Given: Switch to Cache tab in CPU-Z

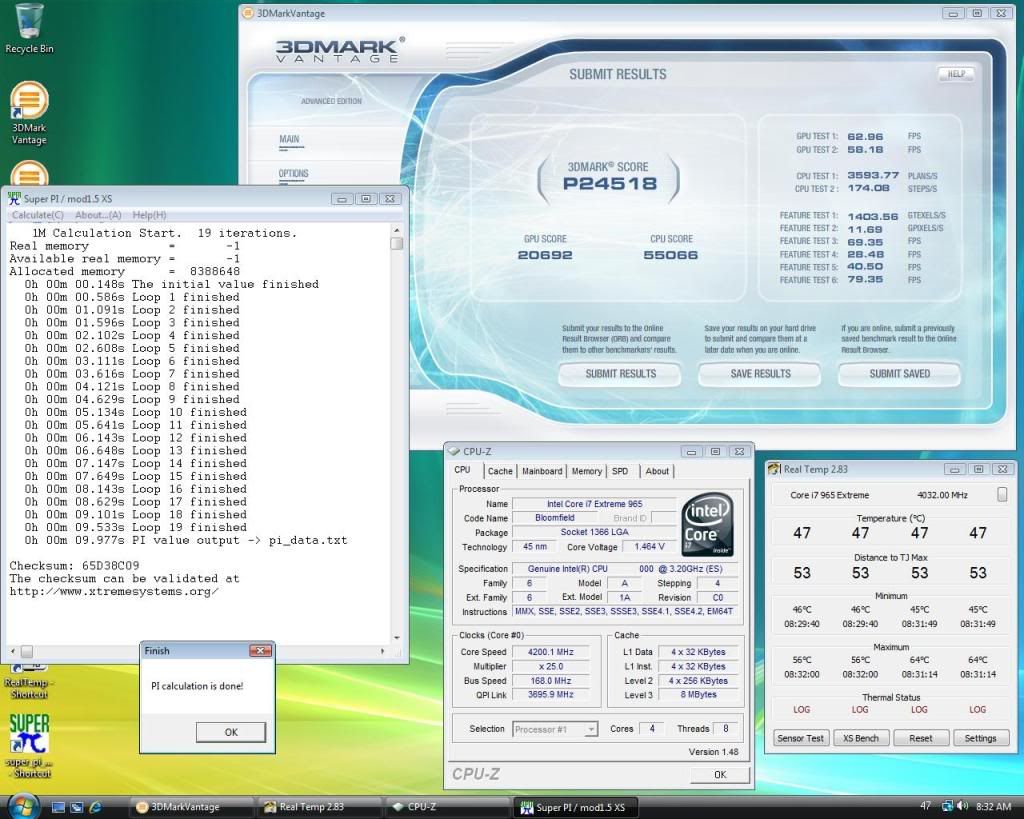Looking at the screenshot, I should [x=500, y=471].
